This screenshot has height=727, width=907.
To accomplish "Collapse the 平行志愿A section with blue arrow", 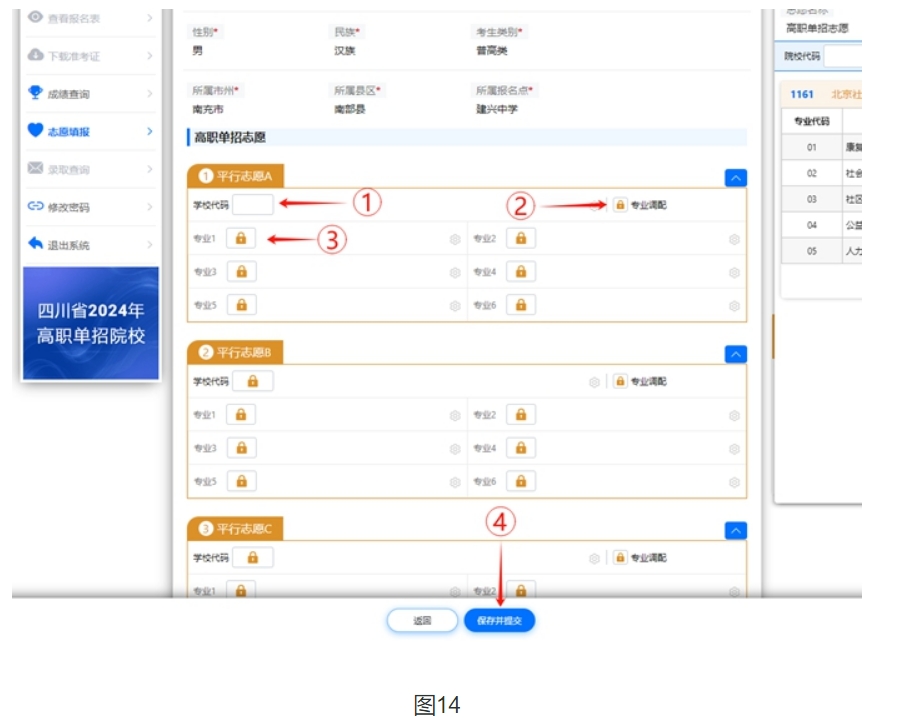I will pyautogui.click(x=735, y=178).
